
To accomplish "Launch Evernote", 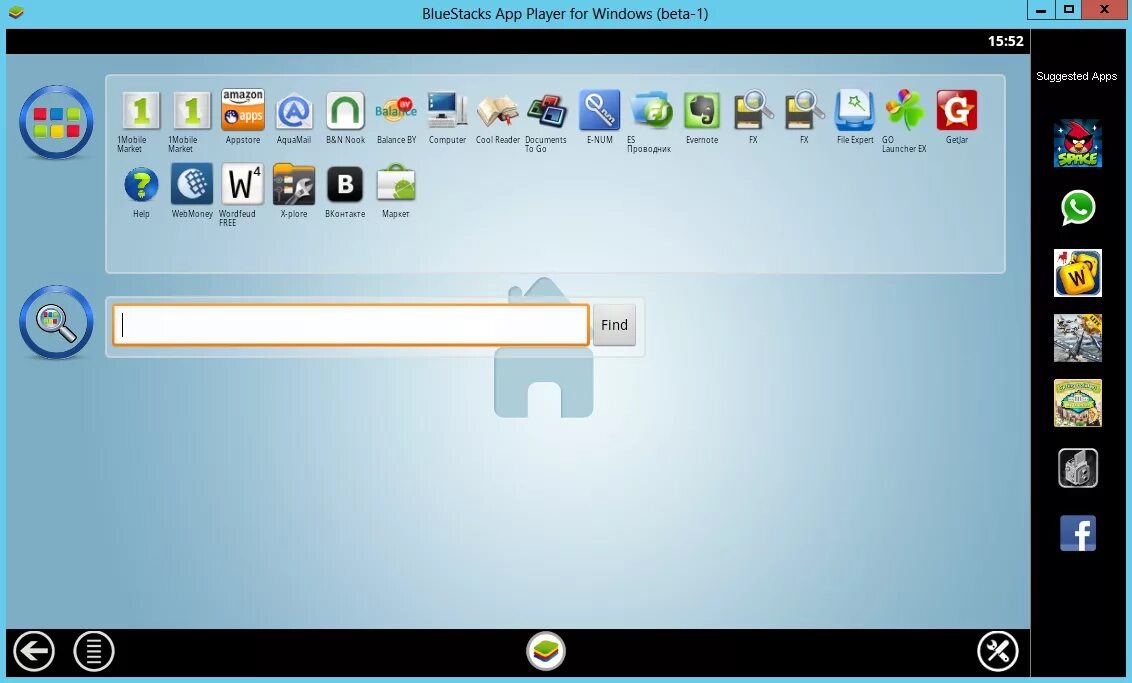I will pos(702,110).
